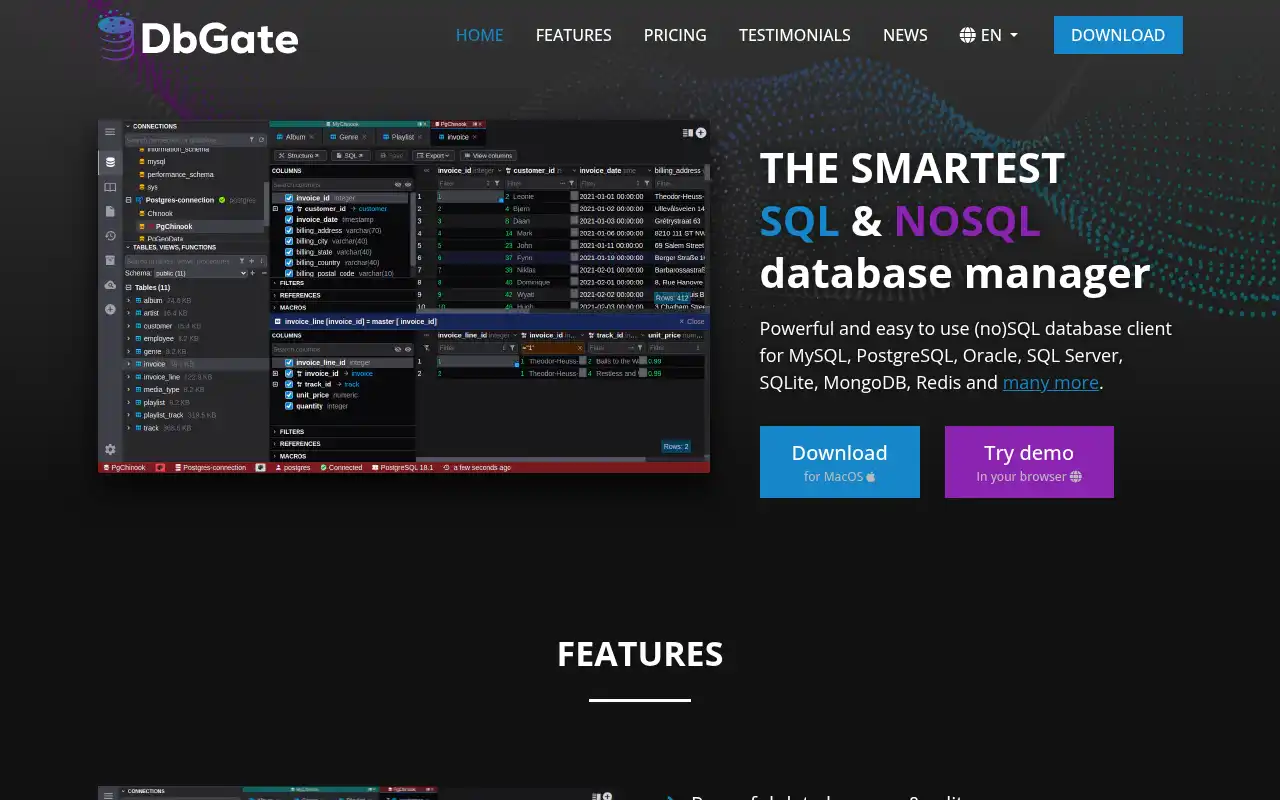
Task: Open PRICING in the navigation bar
Action: coord(675,35)
